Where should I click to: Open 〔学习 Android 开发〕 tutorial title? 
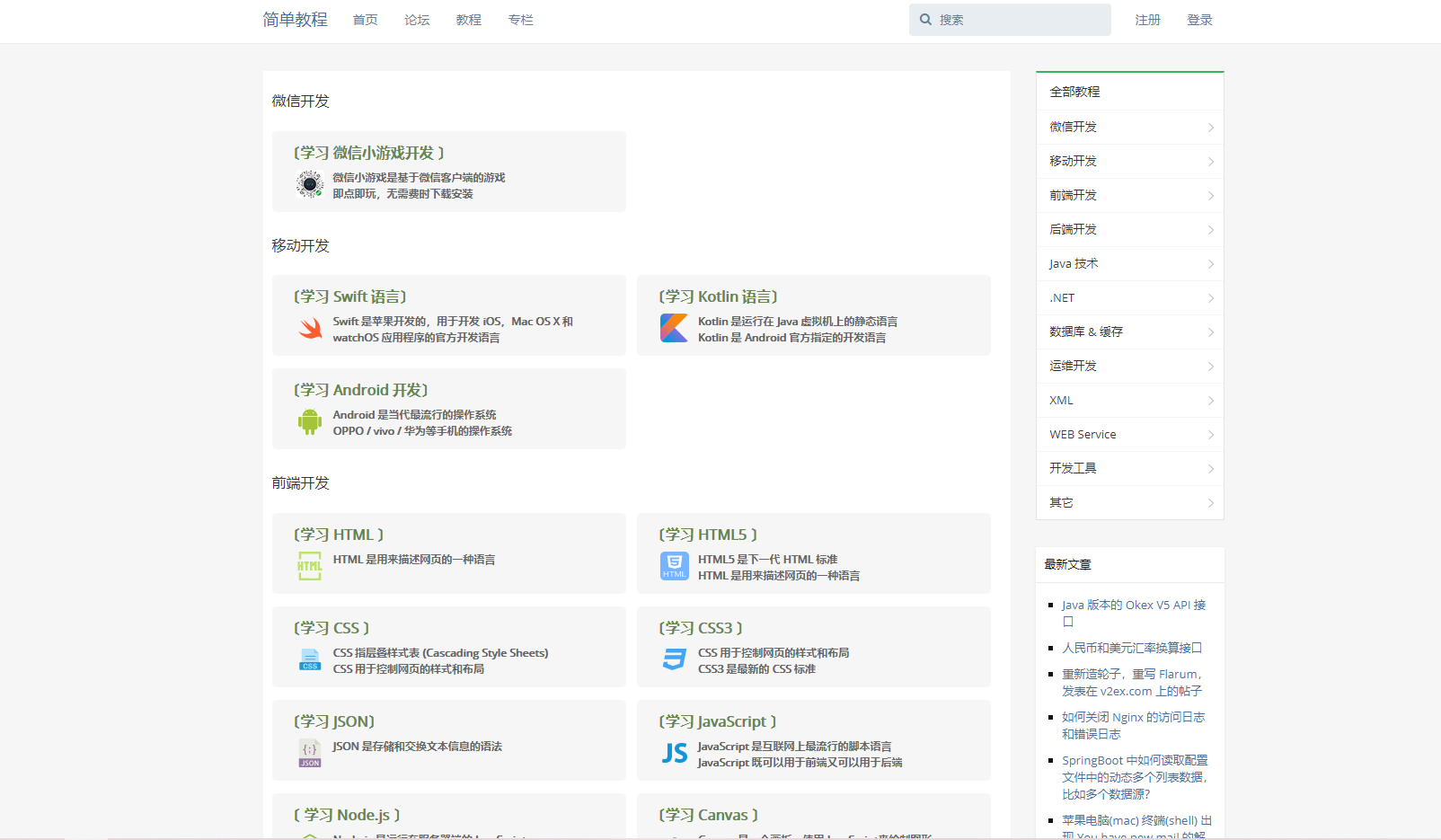(x=361, y=390)
